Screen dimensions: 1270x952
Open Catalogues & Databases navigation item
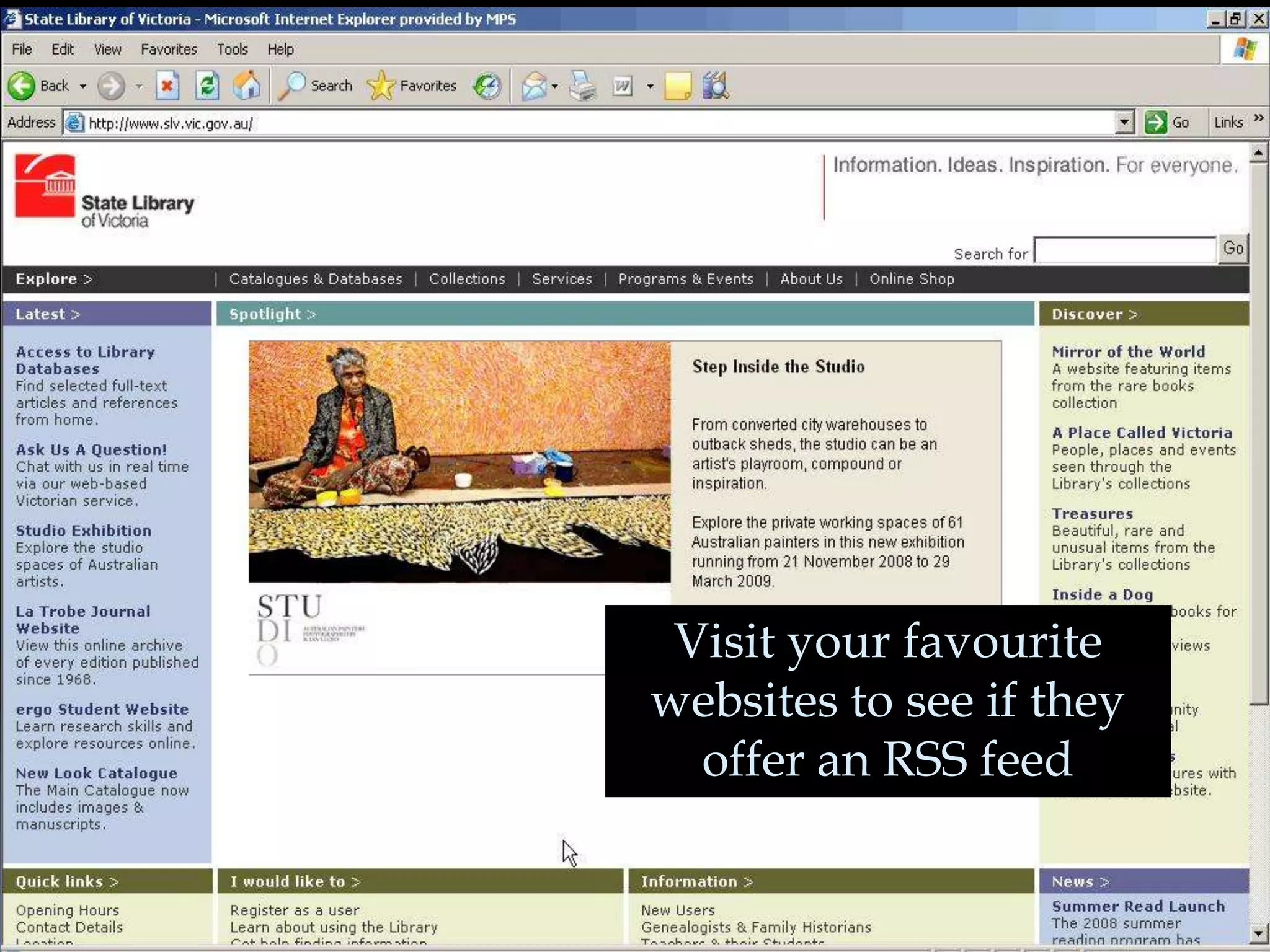(x=316, y=279)
